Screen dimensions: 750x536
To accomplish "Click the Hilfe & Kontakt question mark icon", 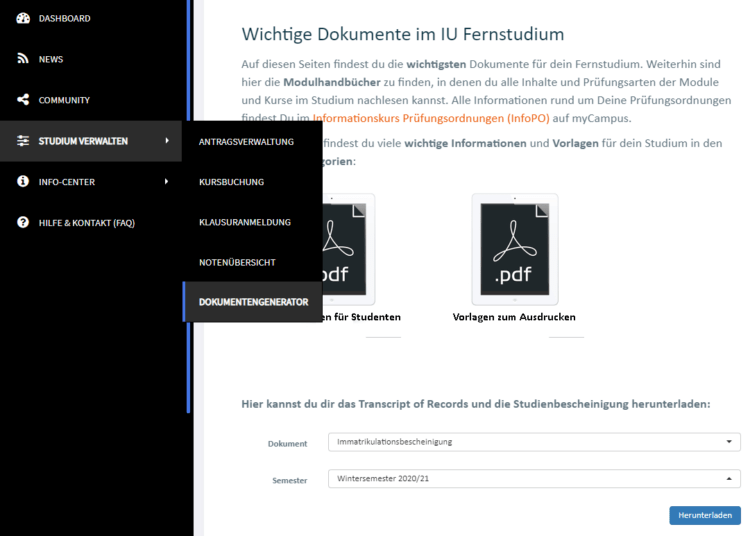I will [23, 222].
